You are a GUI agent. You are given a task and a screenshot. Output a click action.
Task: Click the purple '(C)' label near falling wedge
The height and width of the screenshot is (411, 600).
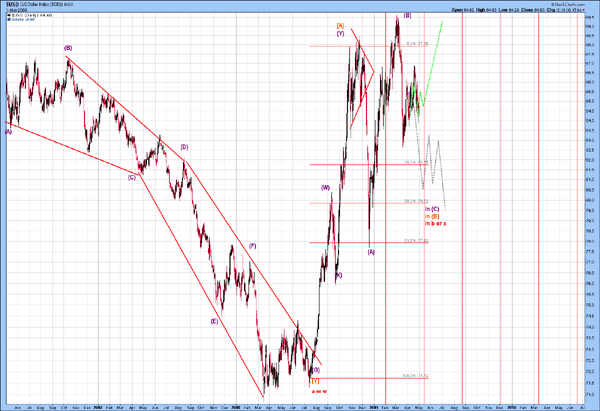click(x=132, y=178)
